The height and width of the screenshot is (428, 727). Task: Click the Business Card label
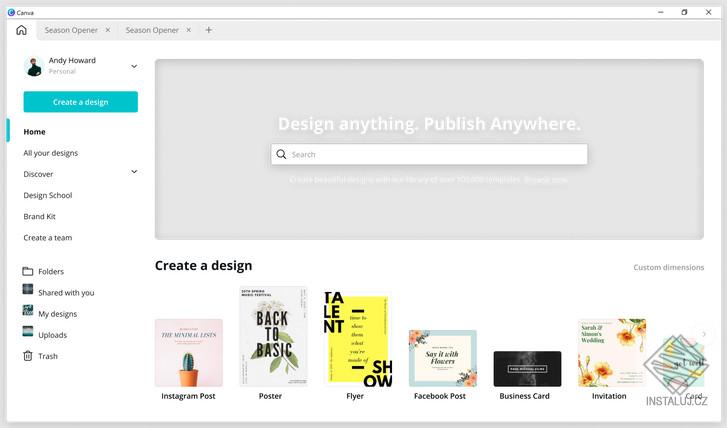tap(524, 396)
